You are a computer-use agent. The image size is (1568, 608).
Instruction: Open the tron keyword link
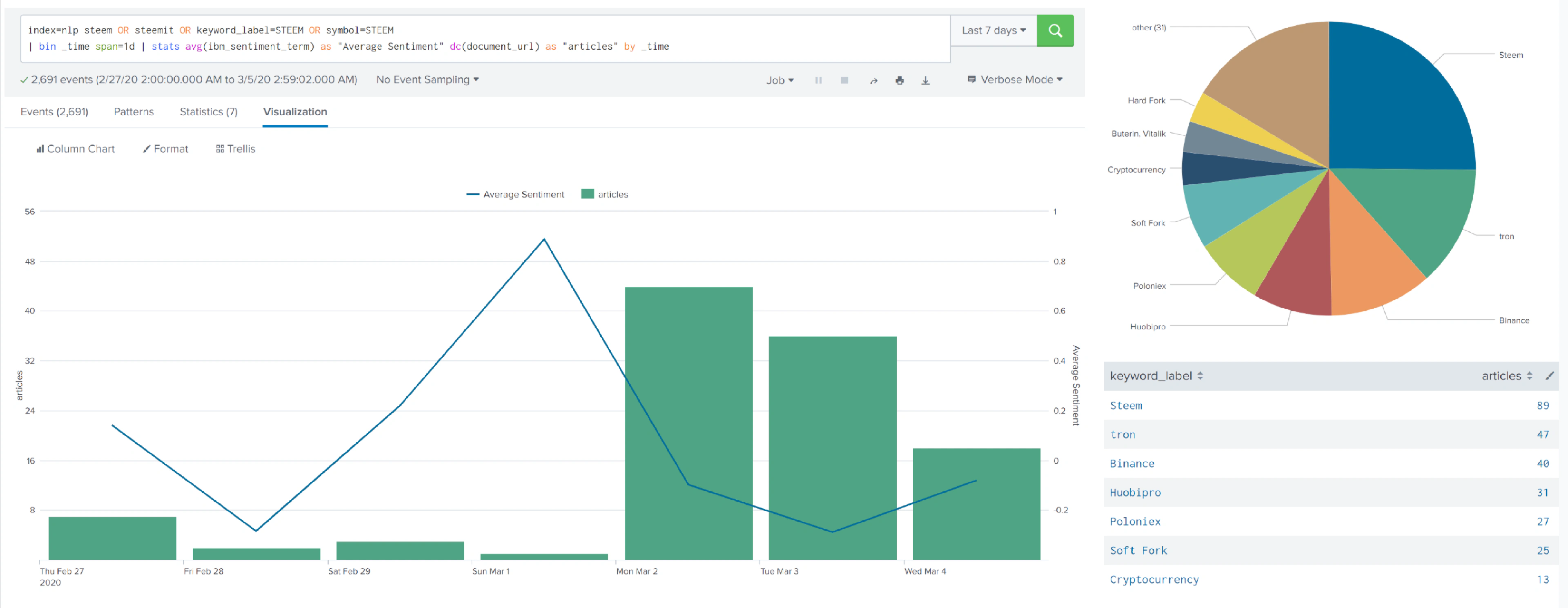tap(1123, 435)
